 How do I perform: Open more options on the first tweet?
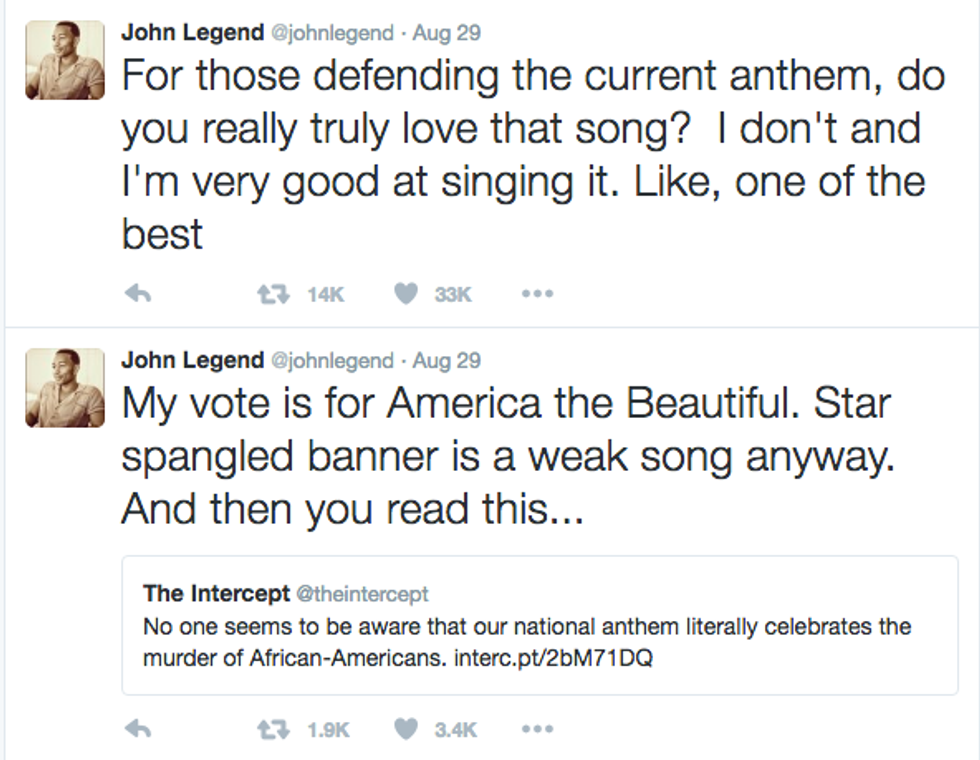pos(536,294)
